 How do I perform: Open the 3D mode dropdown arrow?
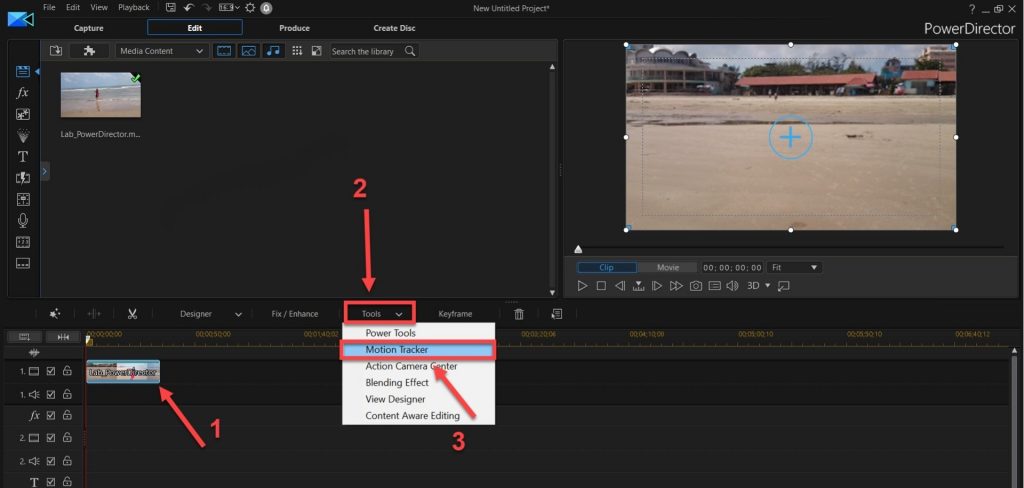(x=768, y=286)
